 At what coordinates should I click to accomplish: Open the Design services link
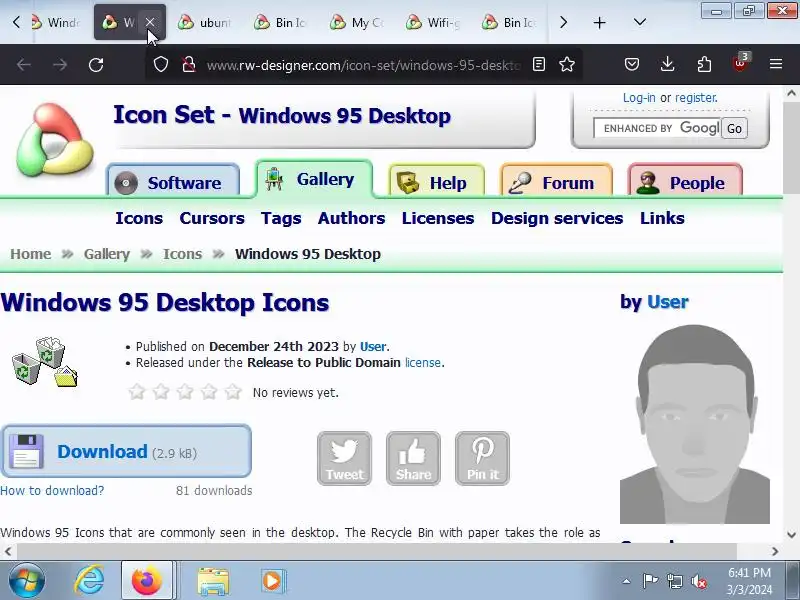[x=557, y=218]
